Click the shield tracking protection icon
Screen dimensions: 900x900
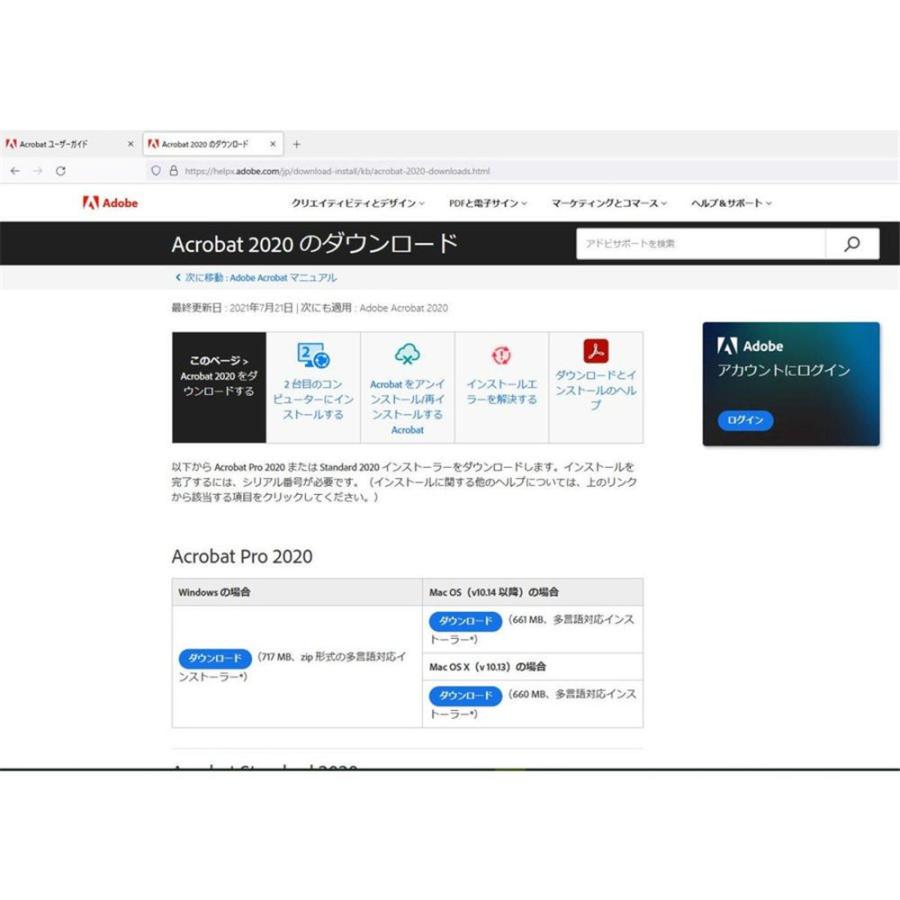pos(156,170)
